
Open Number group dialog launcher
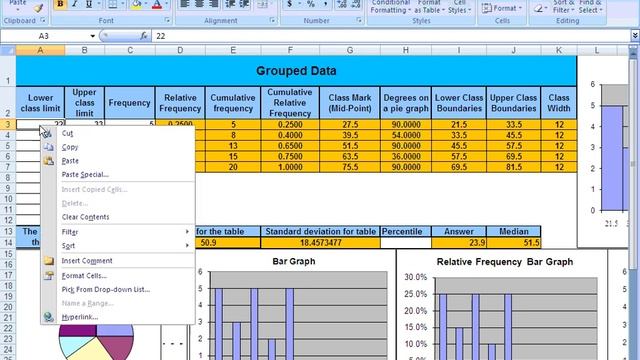359,20
